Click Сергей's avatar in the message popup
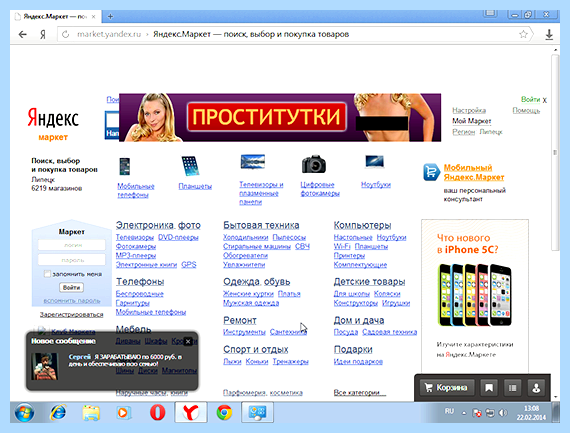570x433 pixels. 44,366
